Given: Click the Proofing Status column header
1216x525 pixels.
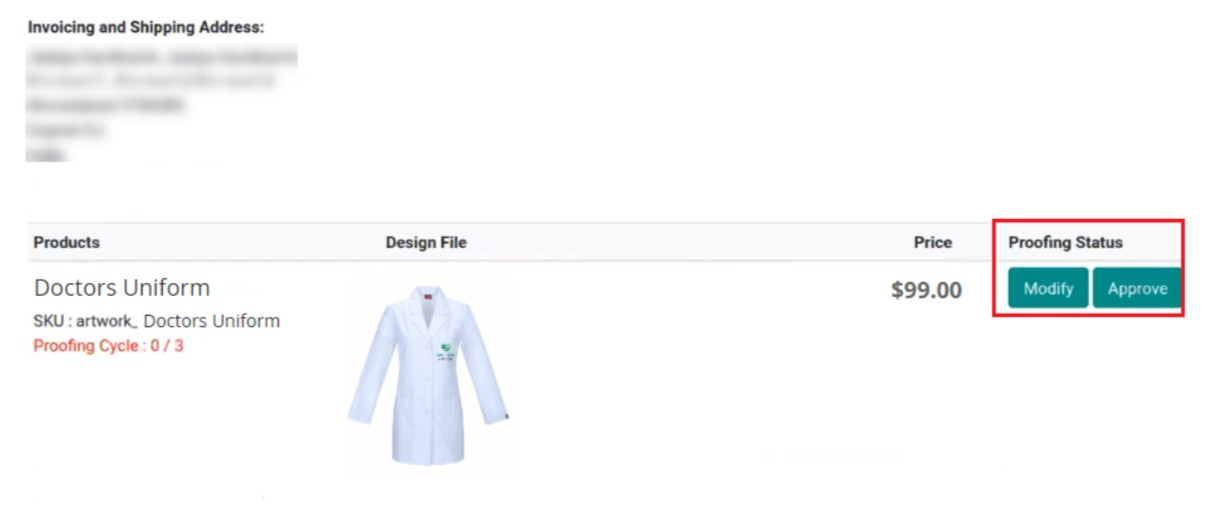Looking at the screenshot, I should coord(1065,242).
